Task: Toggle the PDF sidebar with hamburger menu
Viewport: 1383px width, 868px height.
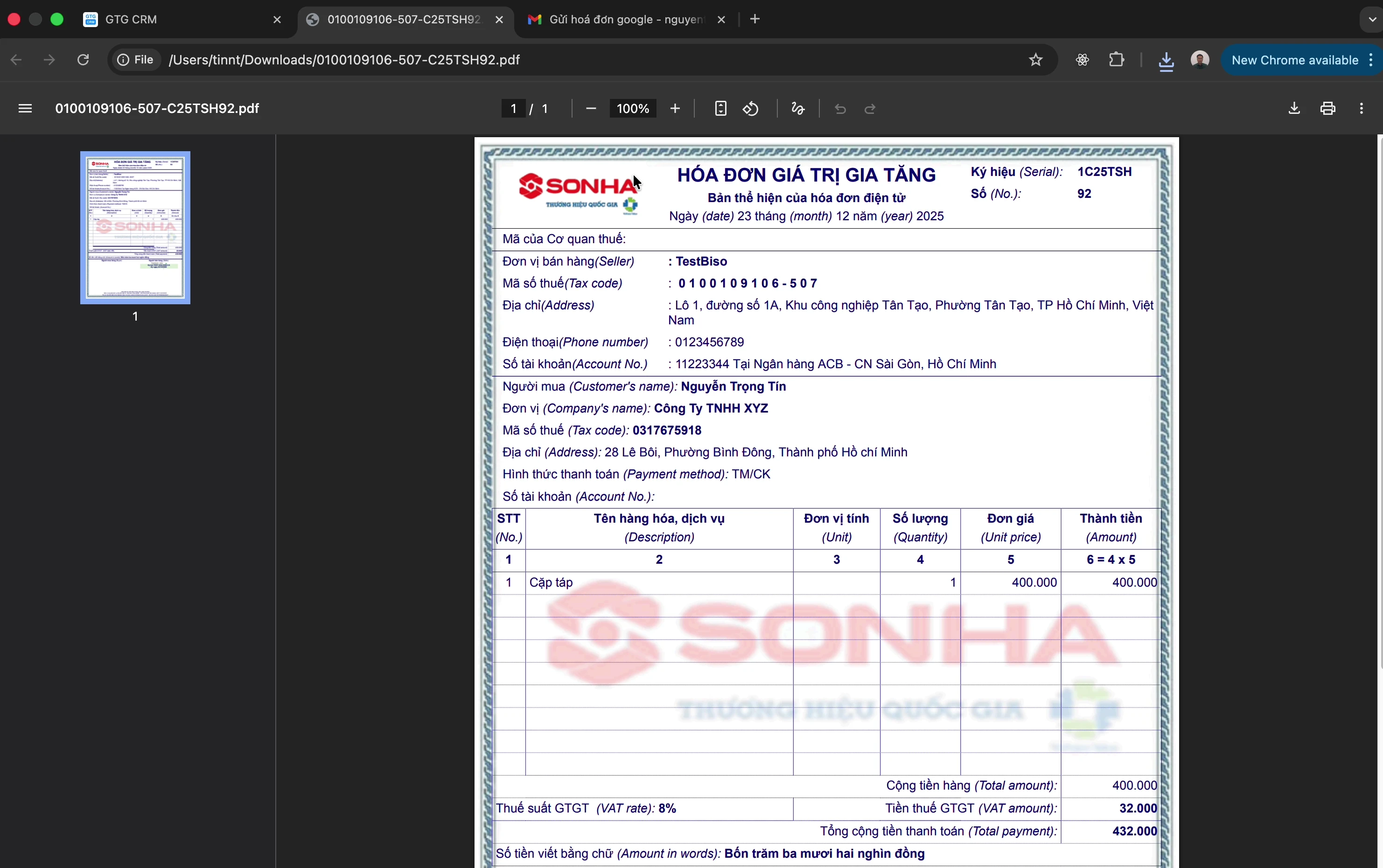Action: [x=25, y=108]
